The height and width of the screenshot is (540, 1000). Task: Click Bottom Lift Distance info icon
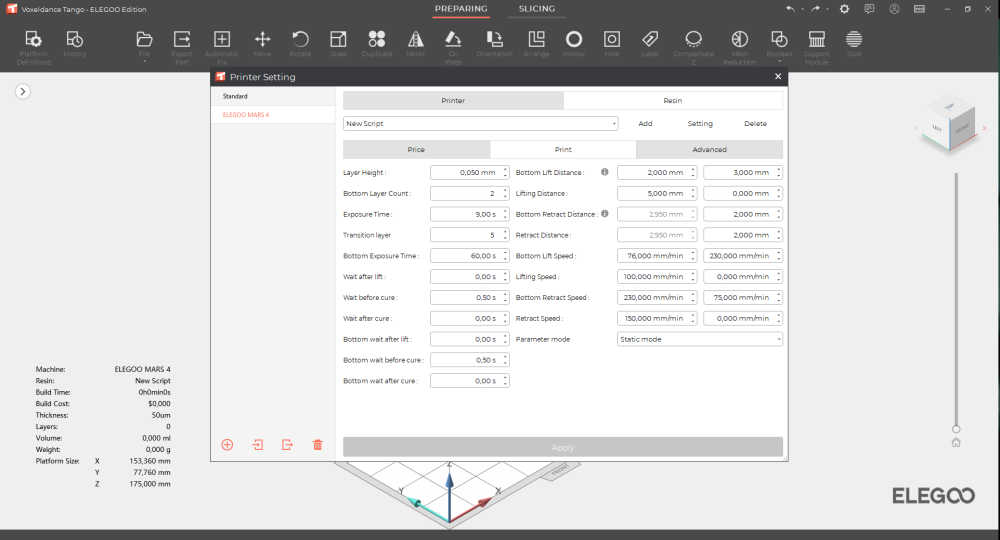click(x=605, y=172)
